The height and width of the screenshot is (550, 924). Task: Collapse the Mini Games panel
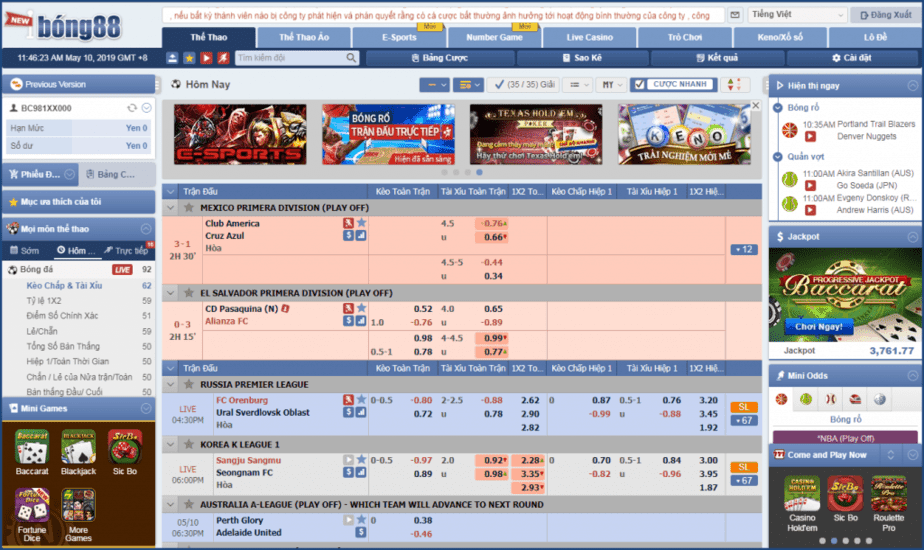coord(146,408)
